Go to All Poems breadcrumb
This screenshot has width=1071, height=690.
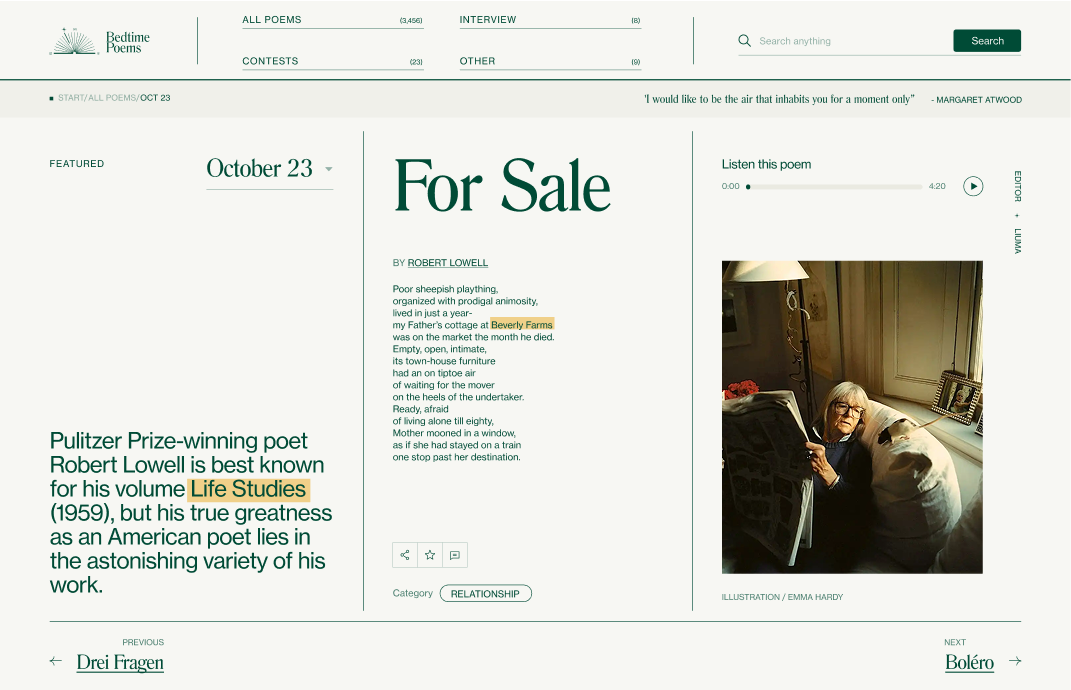pyautogui.click(x=112, y=98)
